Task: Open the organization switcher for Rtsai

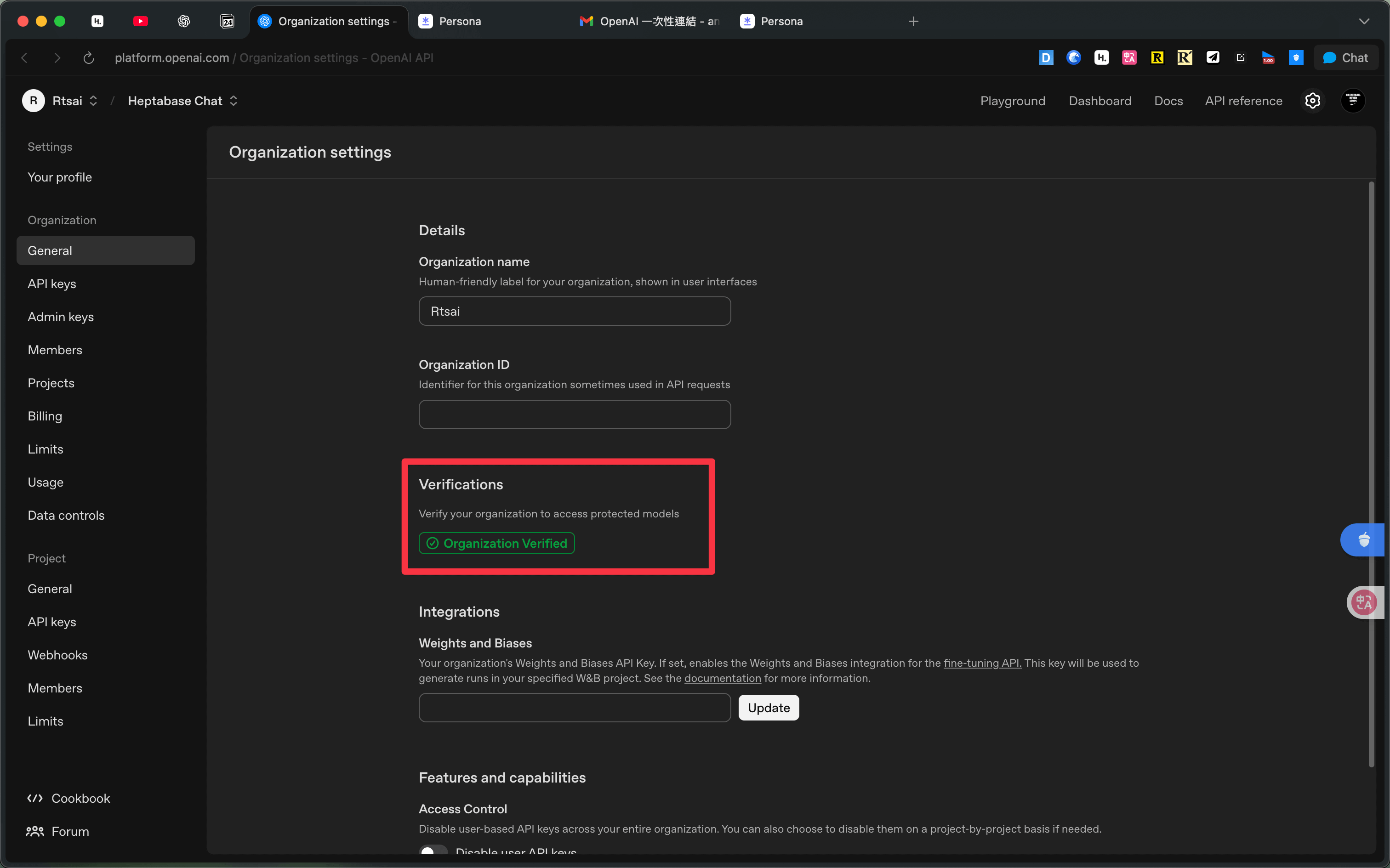Action: pos(93,101)
